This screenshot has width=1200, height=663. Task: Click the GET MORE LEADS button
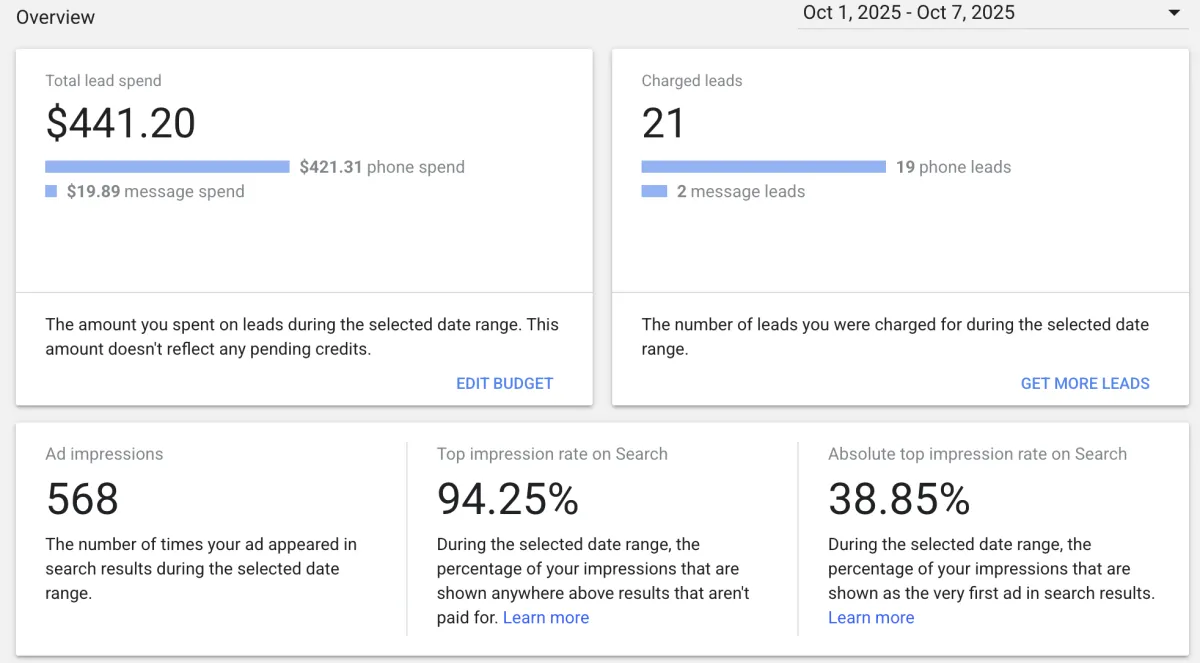pyautogui.click(x=1084, y=383)
